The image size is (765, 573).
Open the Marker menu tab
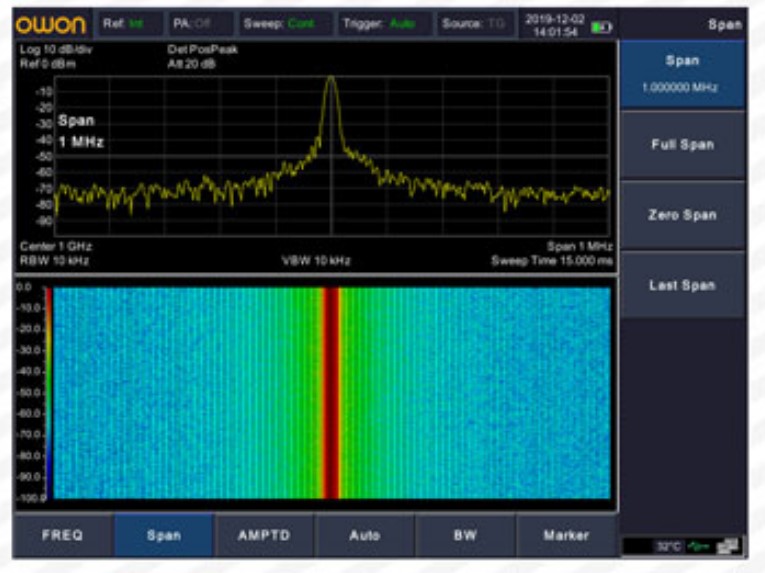point(566,535)
